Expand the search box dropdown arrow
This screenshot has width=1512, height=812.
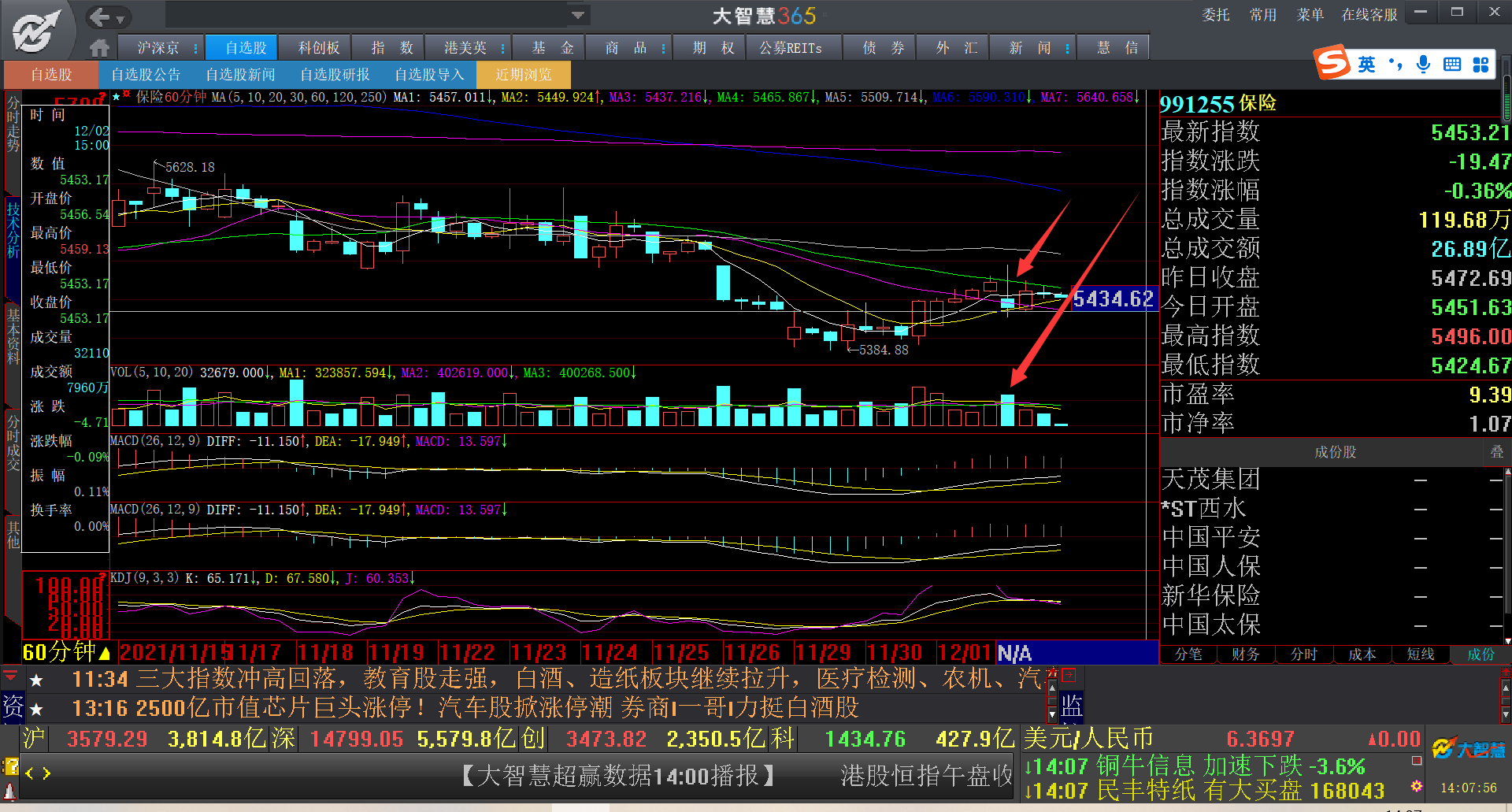point(578,15)
